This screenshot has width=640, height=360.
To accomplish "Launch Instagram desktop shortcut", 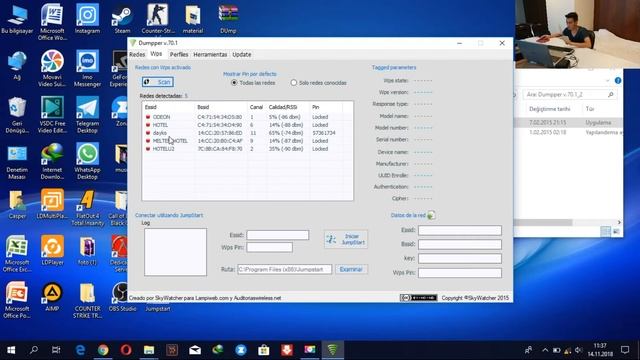I will 87,20.
